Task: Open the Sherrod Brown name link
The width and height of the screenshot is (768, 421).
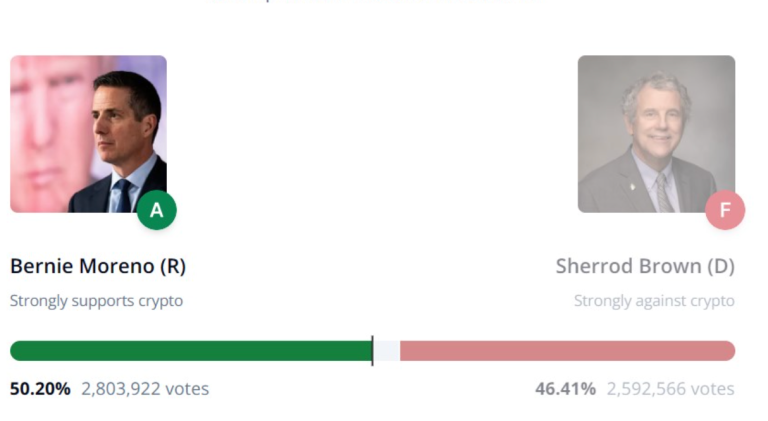Action: [x=626, y=267]
